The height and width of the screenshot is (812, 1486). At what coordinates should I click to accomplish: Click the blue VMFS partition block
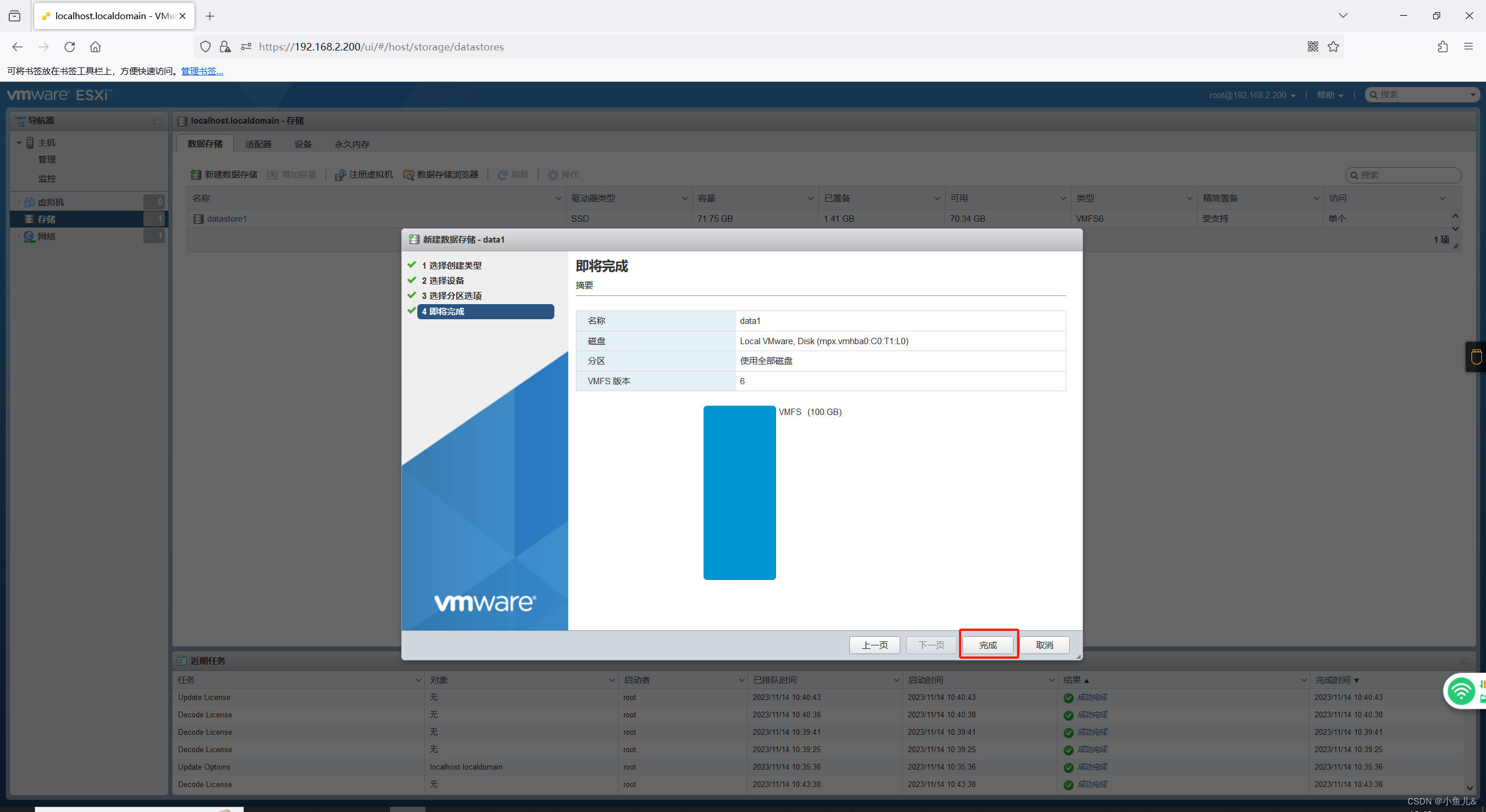pyautogui.click(x=740, y=492)
